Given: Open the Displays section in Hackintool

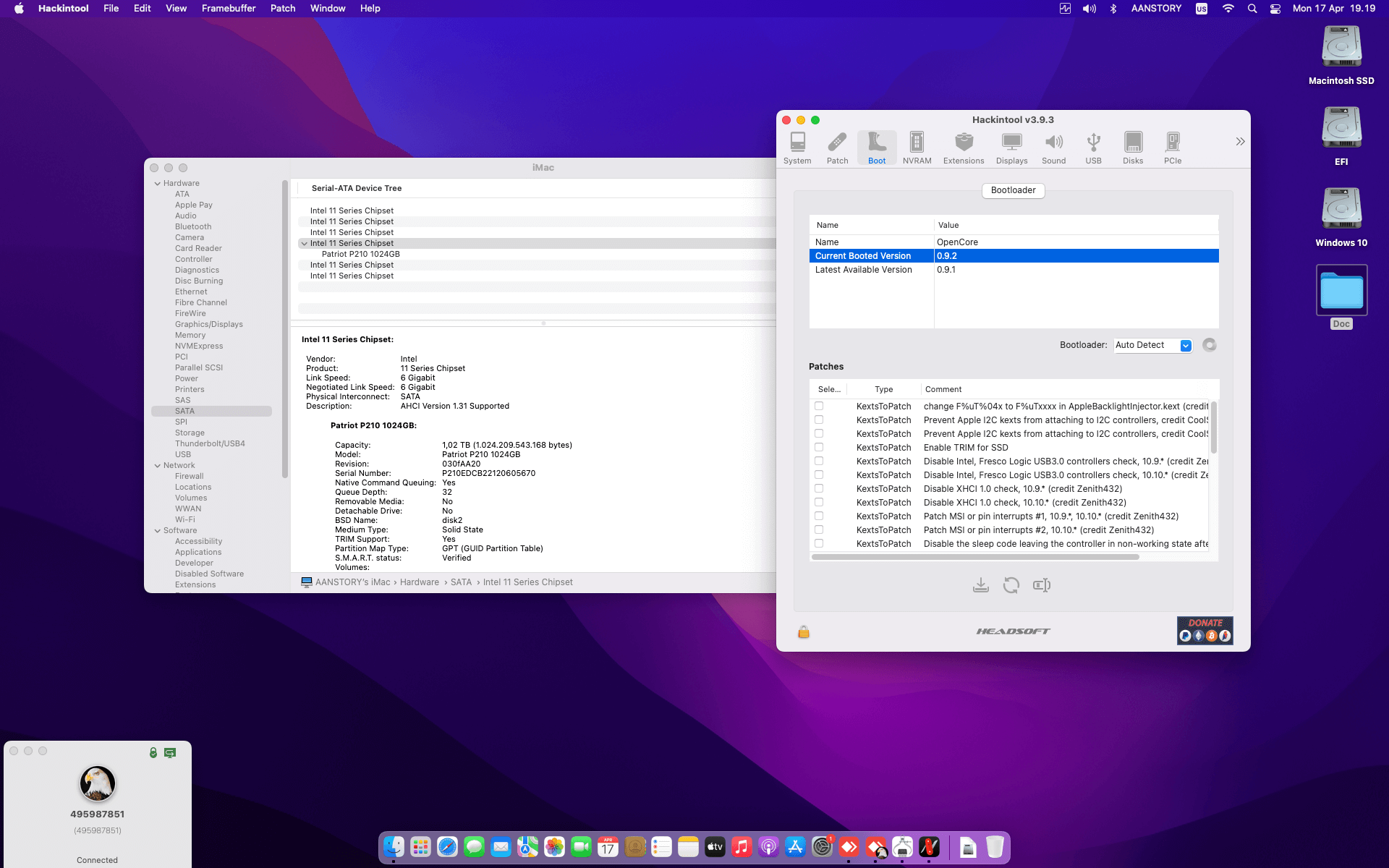Looking at the screenshot, I should click(x=1011, y=148).
